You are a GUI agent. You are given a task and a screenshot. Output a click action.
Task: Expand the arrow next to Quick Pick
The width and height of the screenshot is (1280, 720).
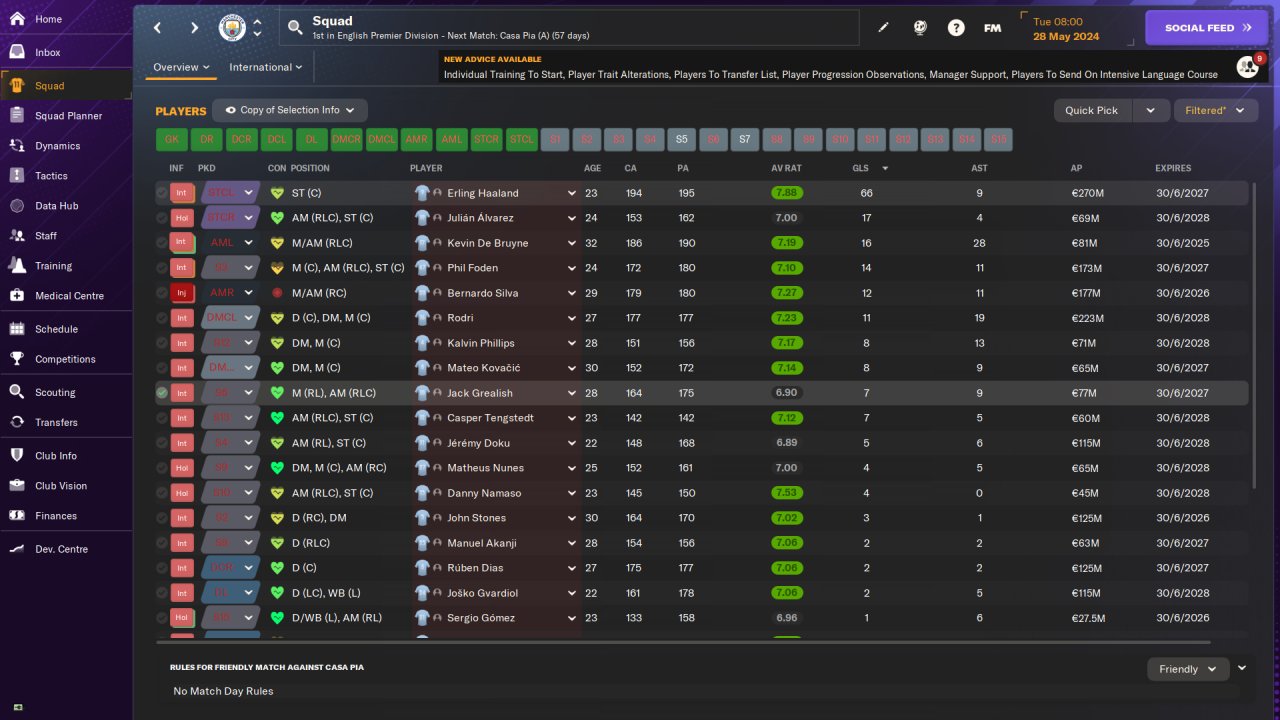(1150, 110)
